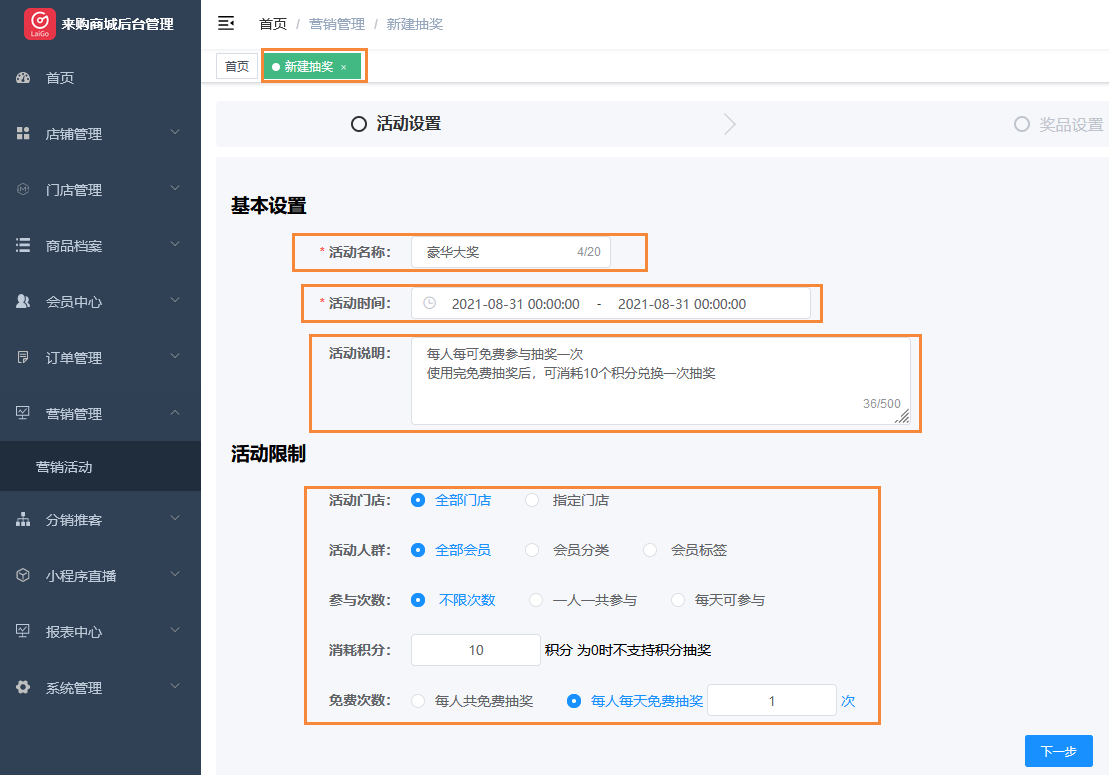Click the sidebar collapse hamburger icon

tap(226, 23)
